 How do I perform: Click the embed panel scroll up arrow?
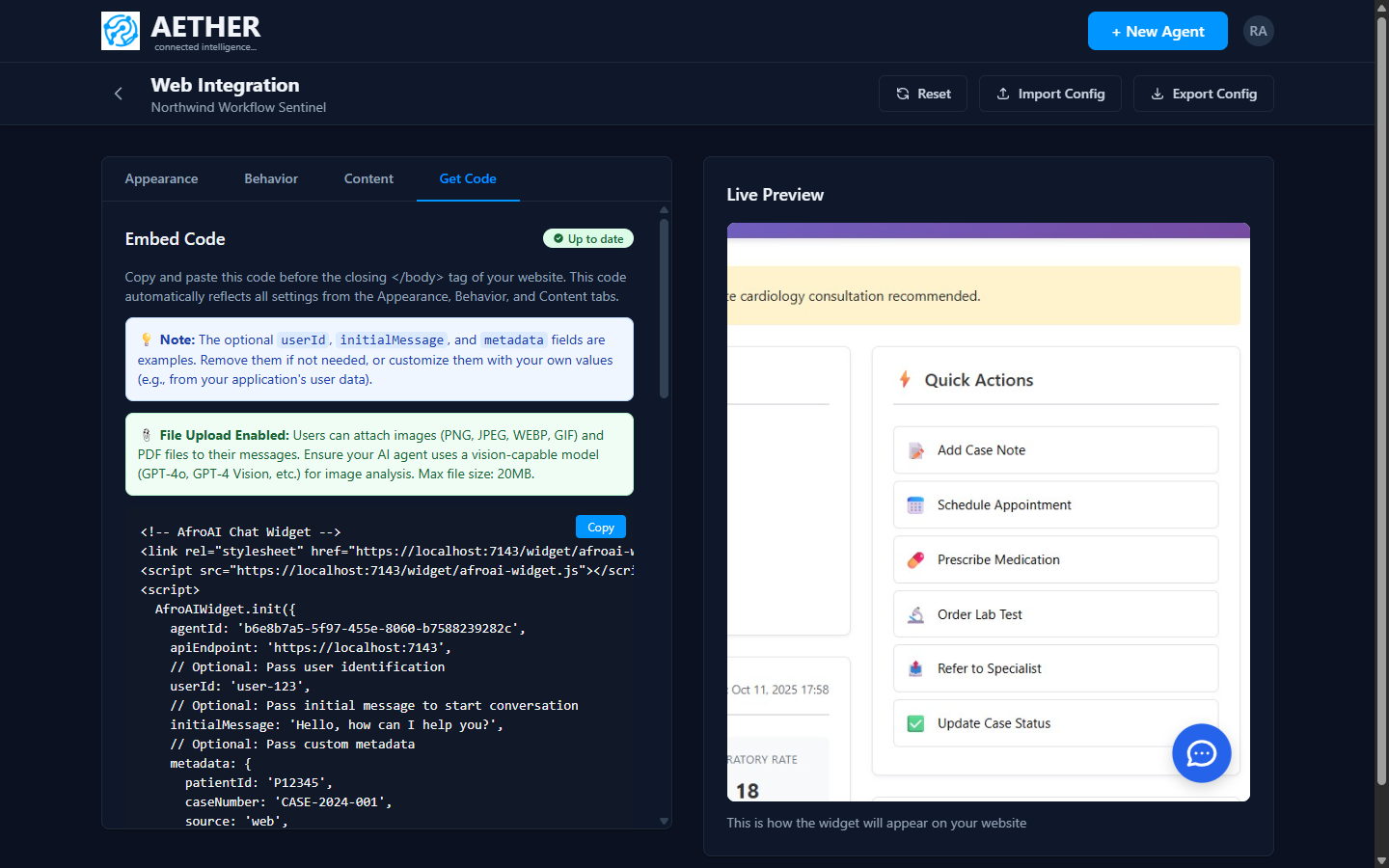coord(664,209)
